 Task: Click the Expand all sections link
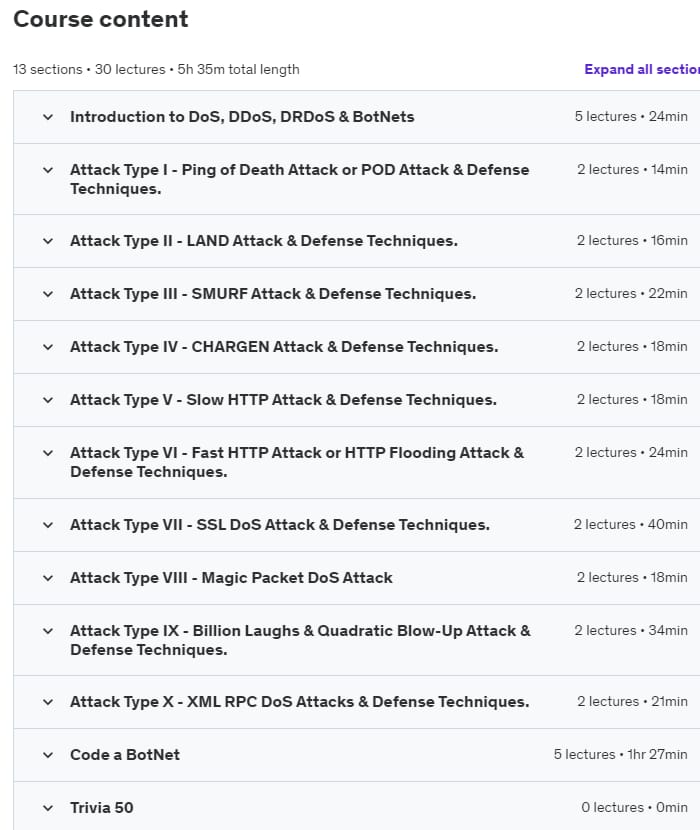pyautogui.click(x=642, y=69)
